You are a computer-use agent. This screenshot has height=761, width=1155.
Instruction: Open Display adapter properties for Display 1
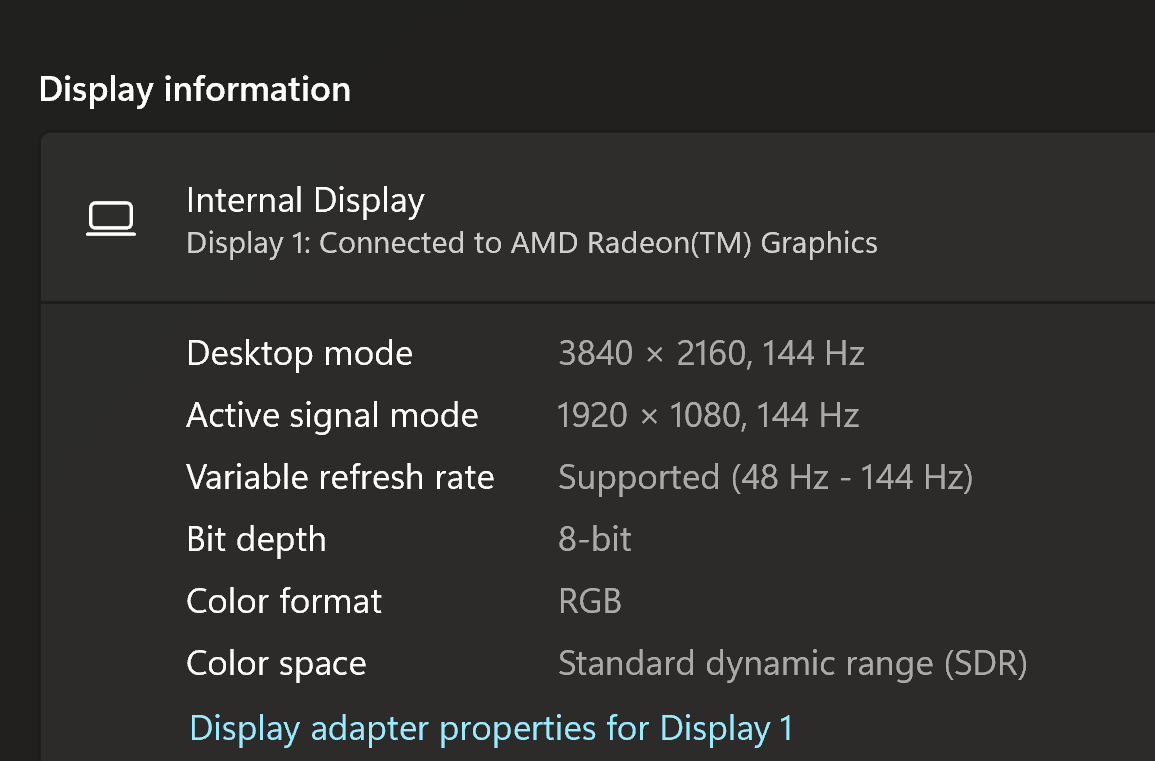point(491,728)
